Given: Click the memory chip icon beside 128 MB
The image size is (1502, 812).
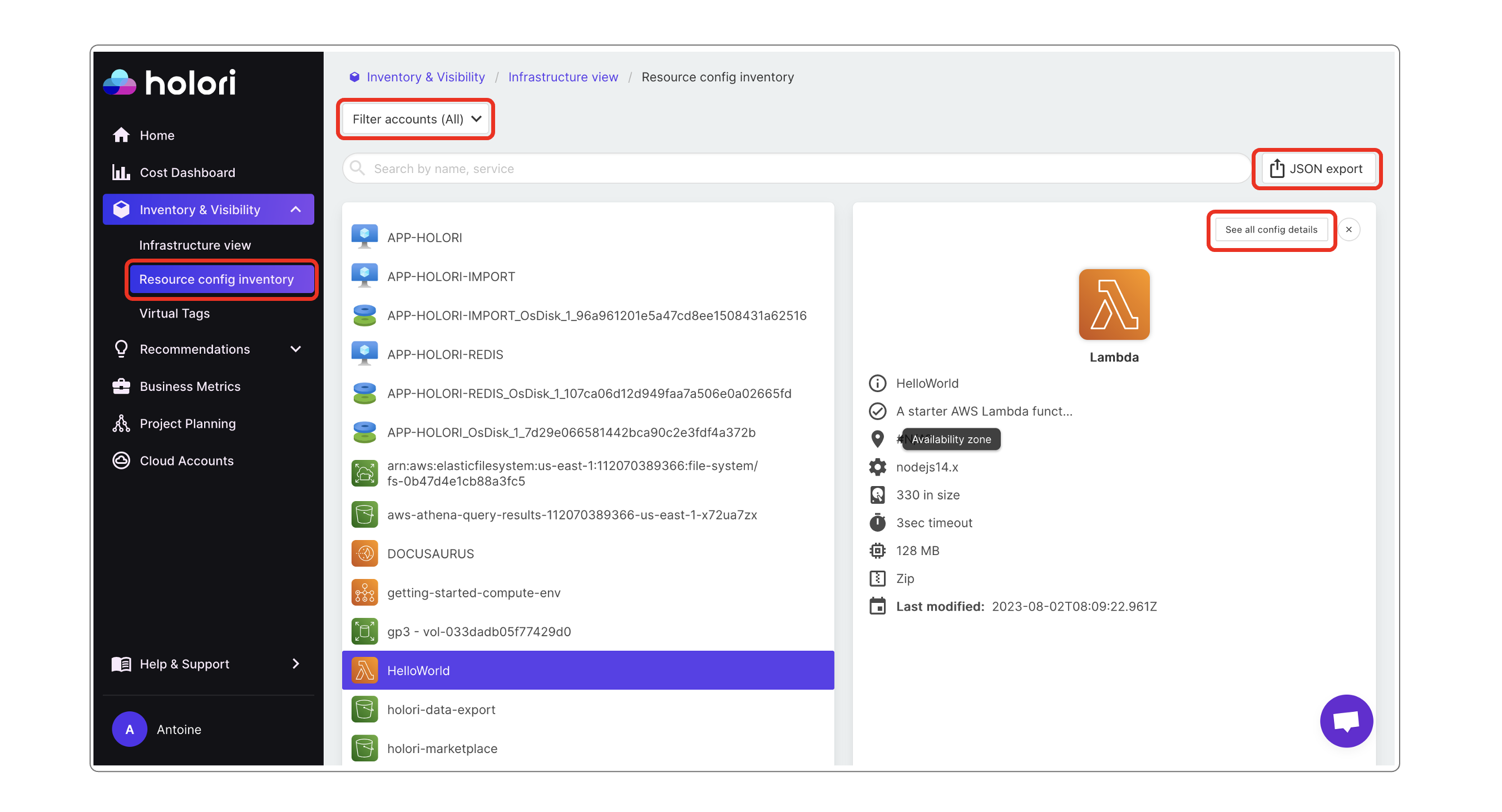Looking at the screenshot, I should pyautogui.click(x=877, y=551).
